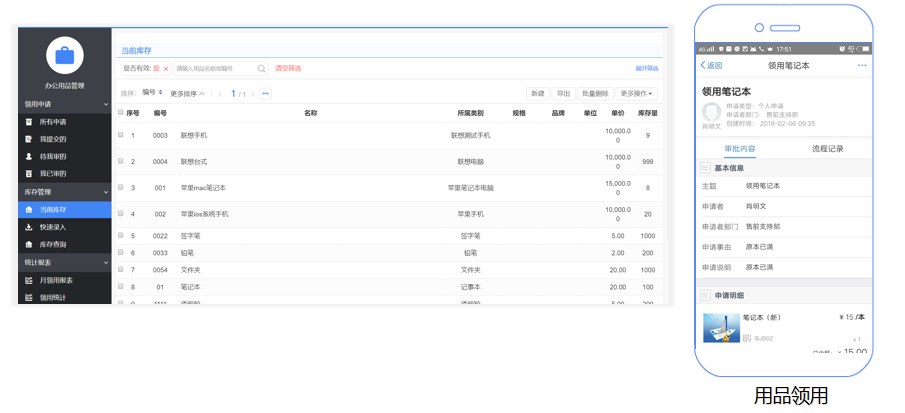Viewport: 905px width, 413px height.
Task: Click the 15,000.00 price cell
Action: [x=618, y=188]
